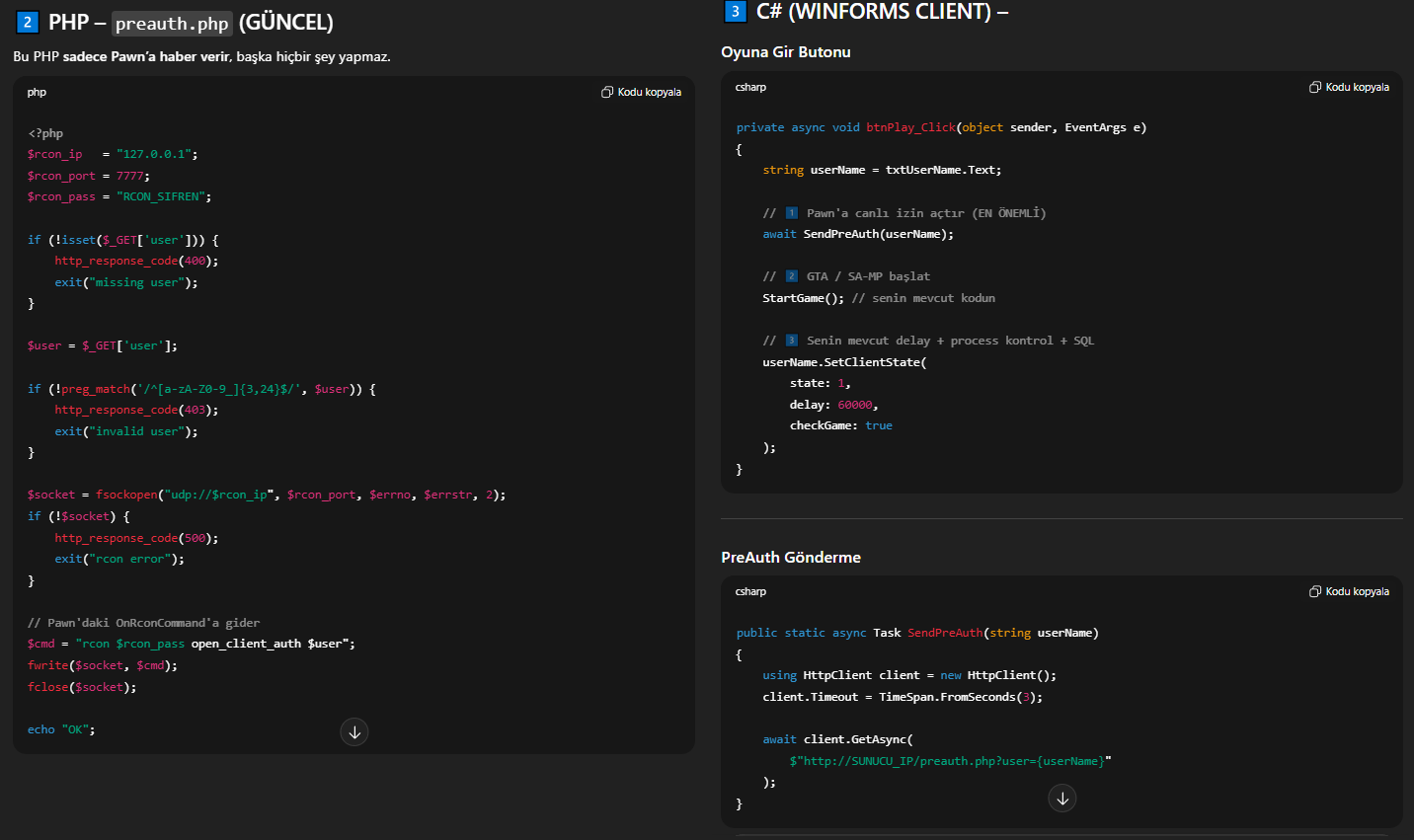Click the 'if (!isset($_GET['user']))' line
The height and width of the screenshot is (840, 1414).
[123, 240]
